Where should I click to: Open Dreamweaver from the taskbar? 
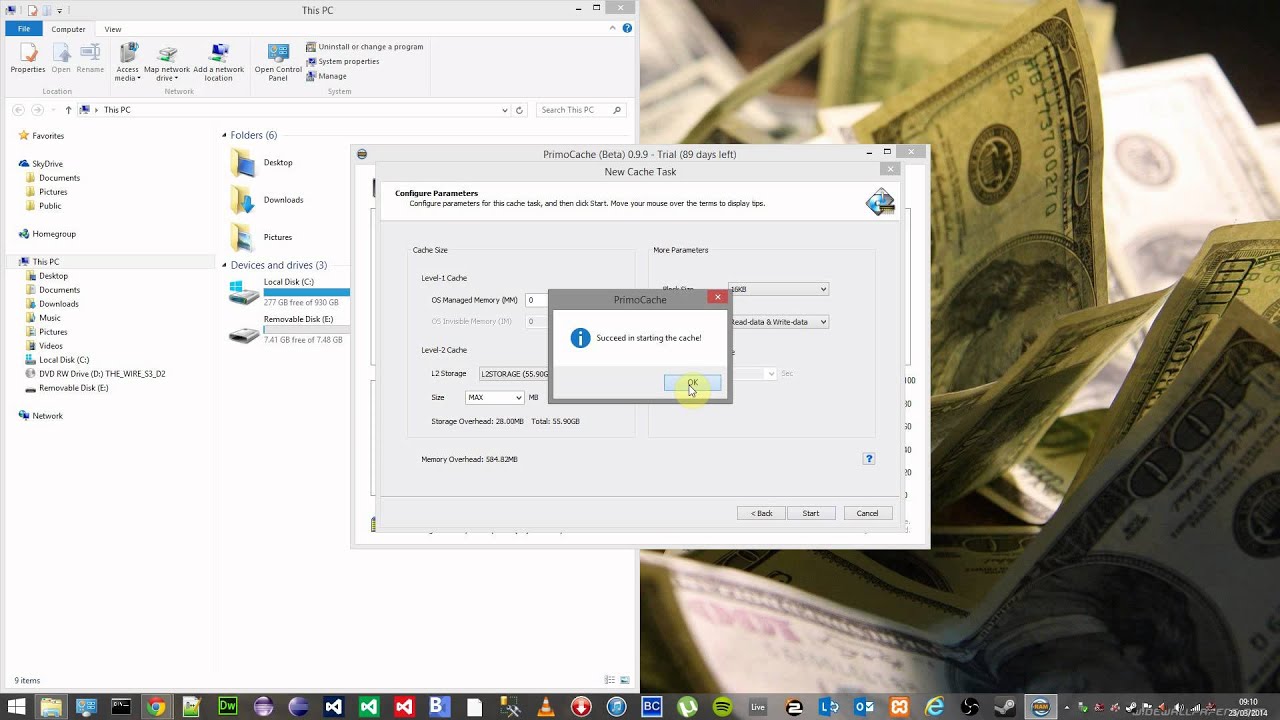click(227, 707)
